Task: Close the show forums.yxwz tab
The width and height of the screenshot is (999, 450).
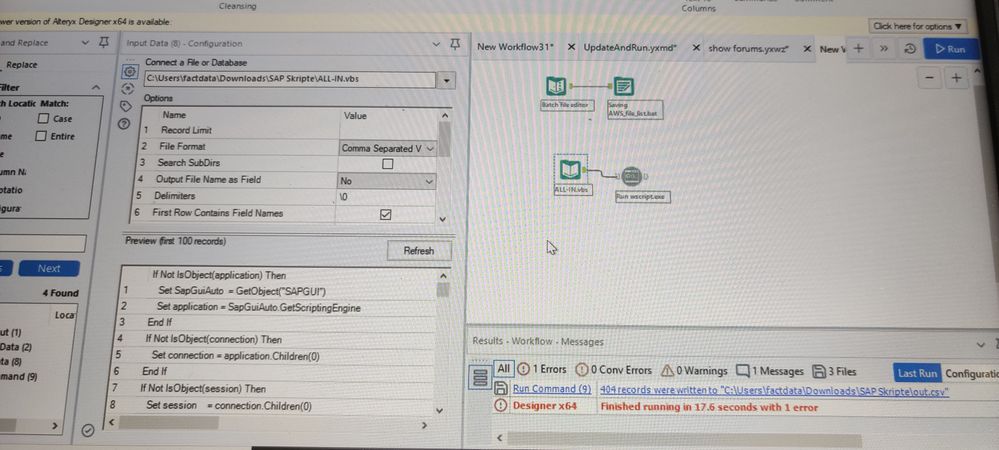Action: [807, 49]
